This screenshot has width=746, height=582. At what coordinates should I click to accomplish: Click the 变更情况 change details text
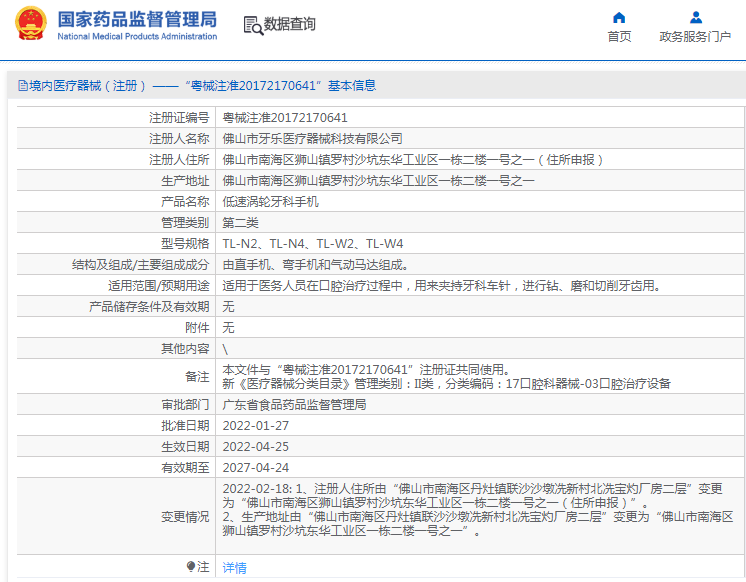click(478, 509)
